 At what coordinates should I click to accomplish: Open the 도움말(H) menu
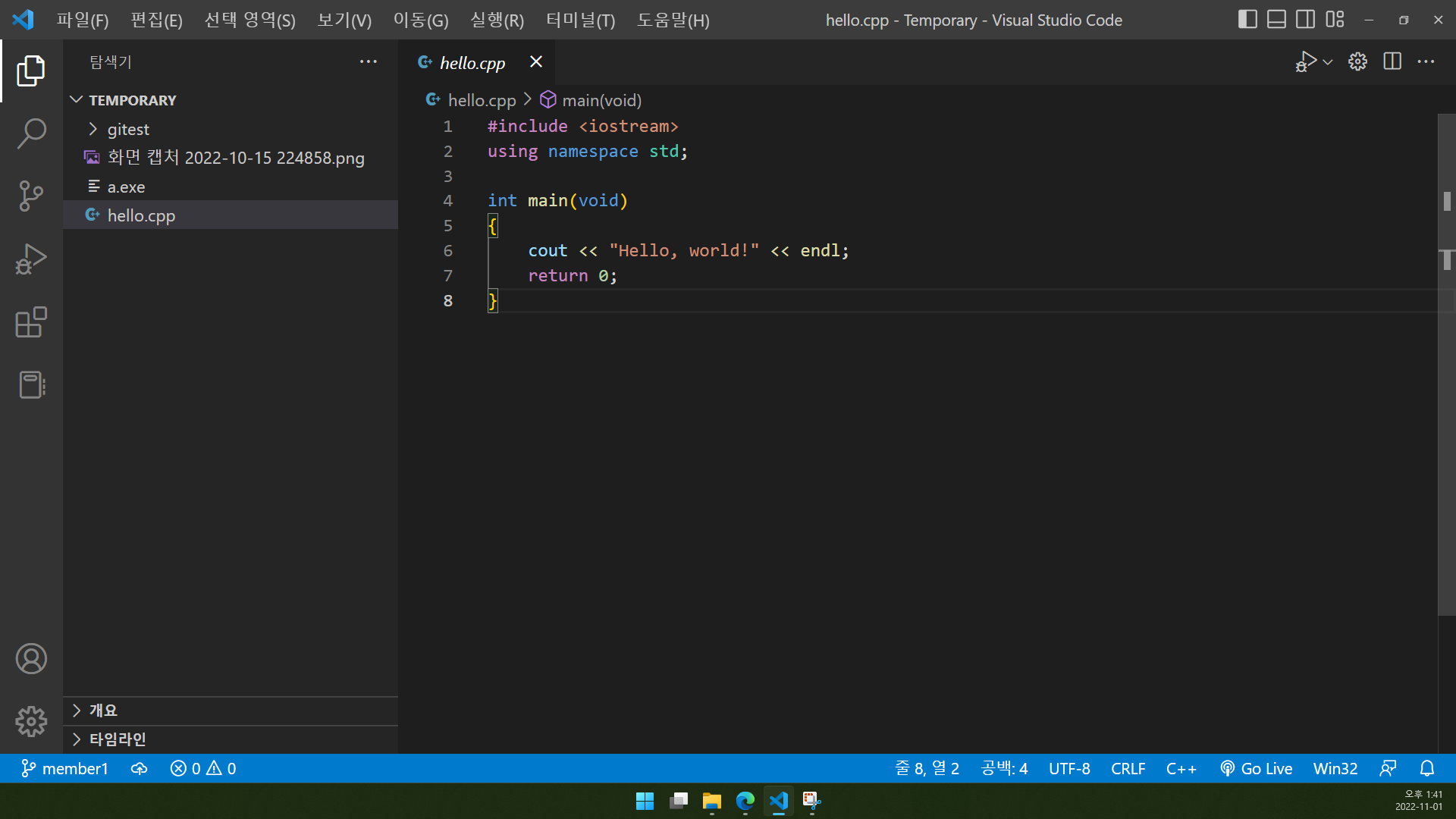pyautogui.click(x=673, y=20)
